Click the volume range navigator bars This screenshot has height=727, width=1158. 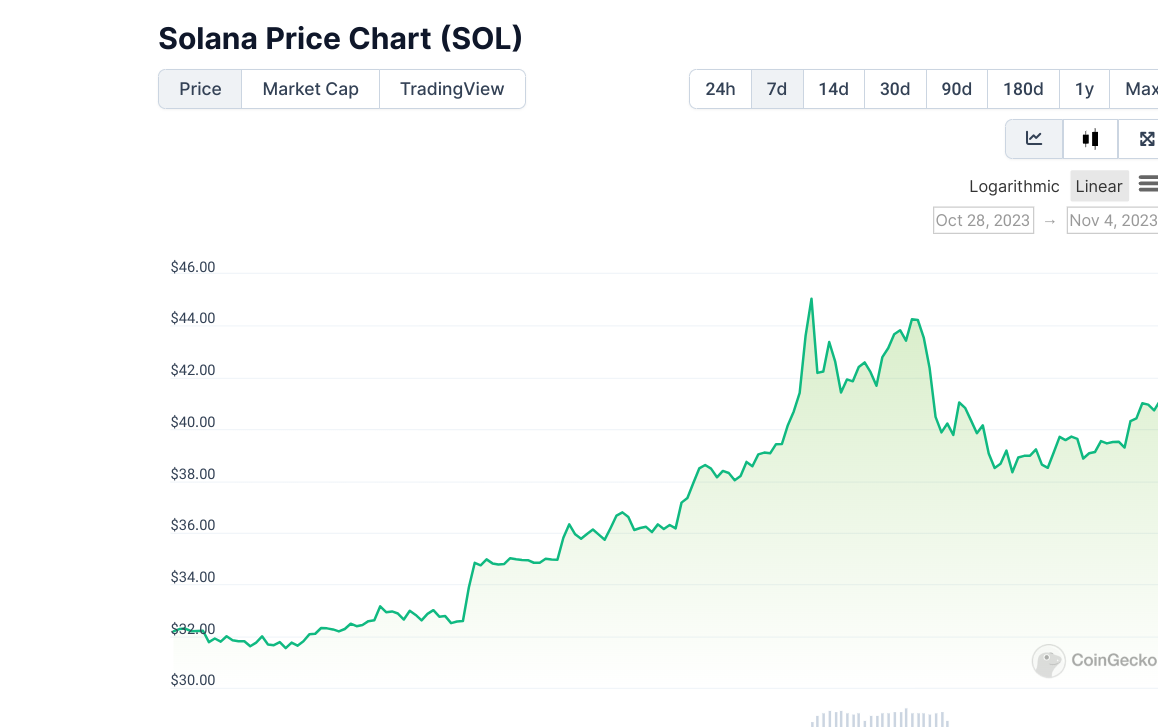click(x=880, y=718)
